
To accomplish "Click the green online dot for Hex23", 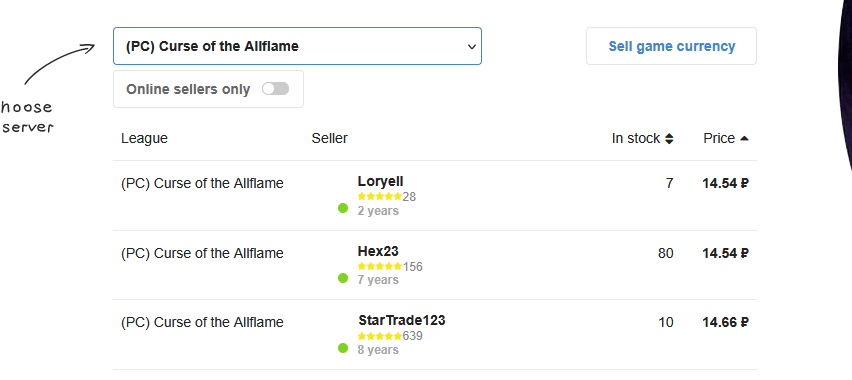I will [x=343, y=278].
